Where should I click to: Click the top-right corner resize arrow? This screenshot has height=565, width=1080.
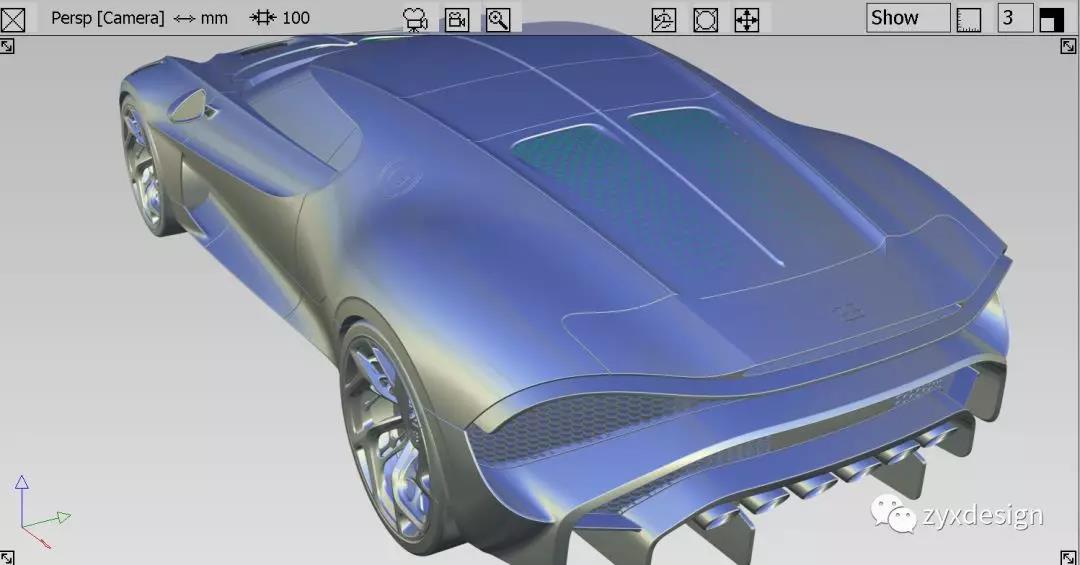1068,46
